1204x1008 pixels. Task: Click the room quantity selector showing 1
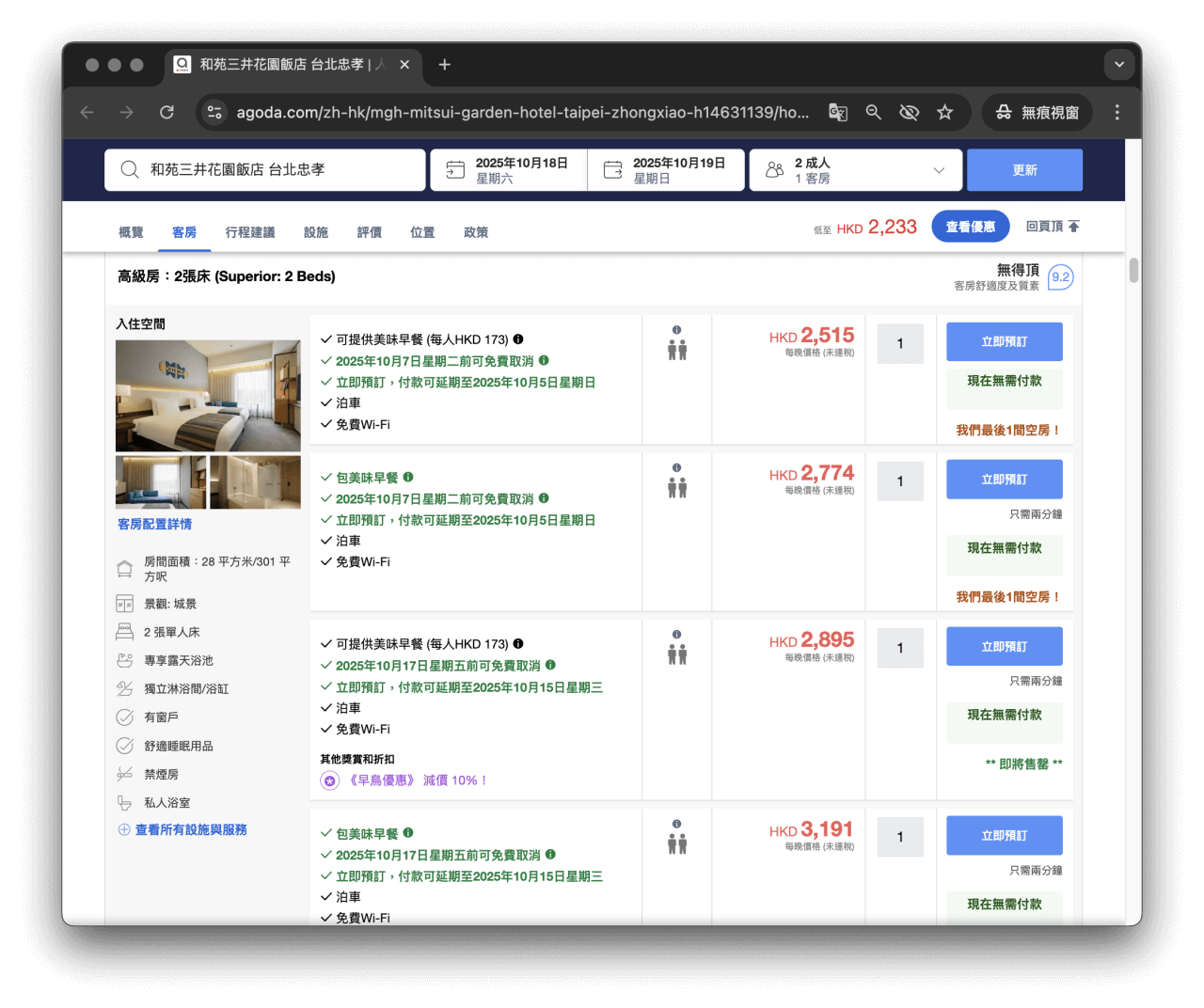[x=899, y=343]
